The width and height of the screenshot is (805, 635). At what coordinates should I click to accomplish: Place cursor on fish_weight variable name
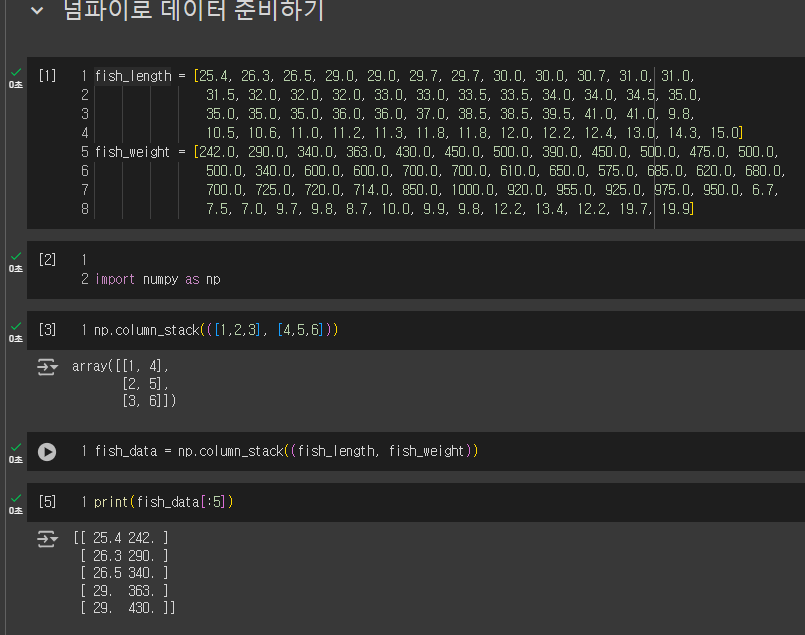132,152
